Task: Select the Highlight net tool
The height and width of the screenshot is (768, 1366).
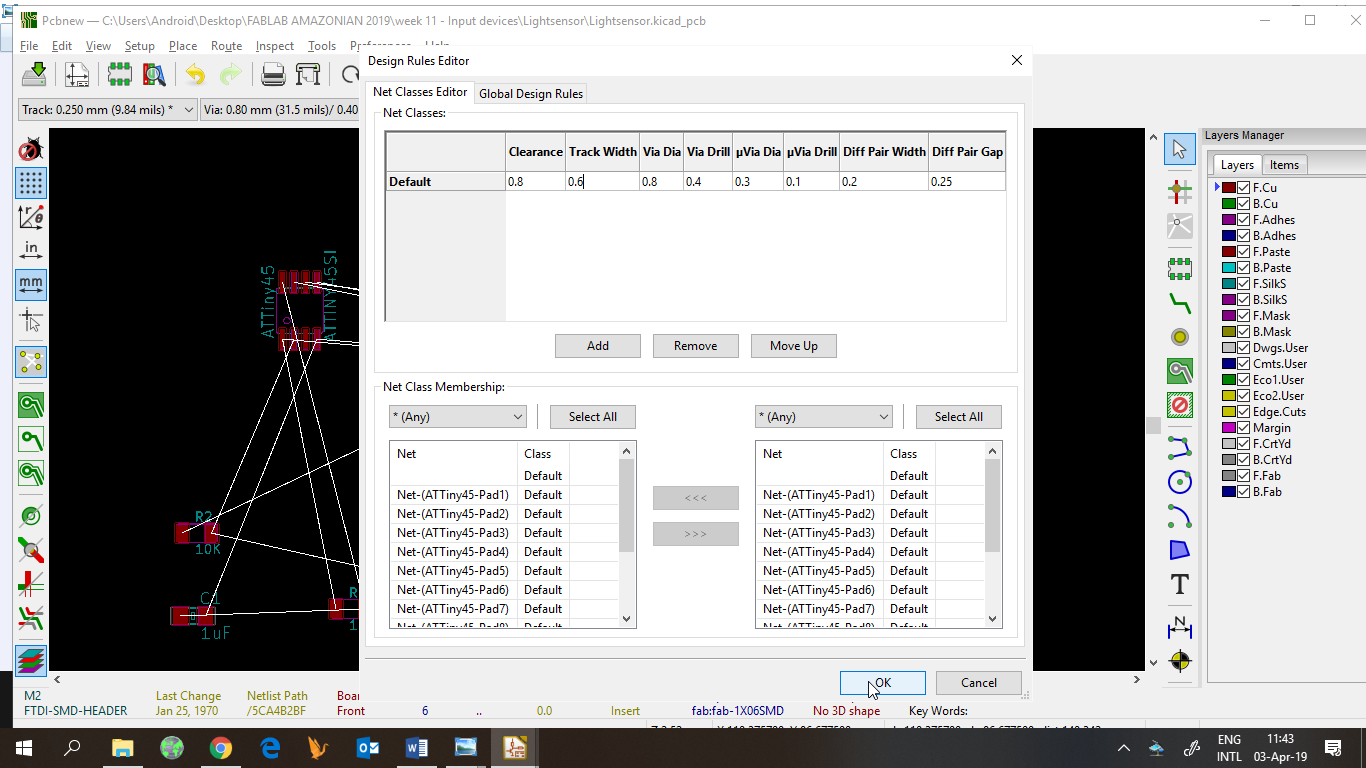Action: [x=1180, y=190]
